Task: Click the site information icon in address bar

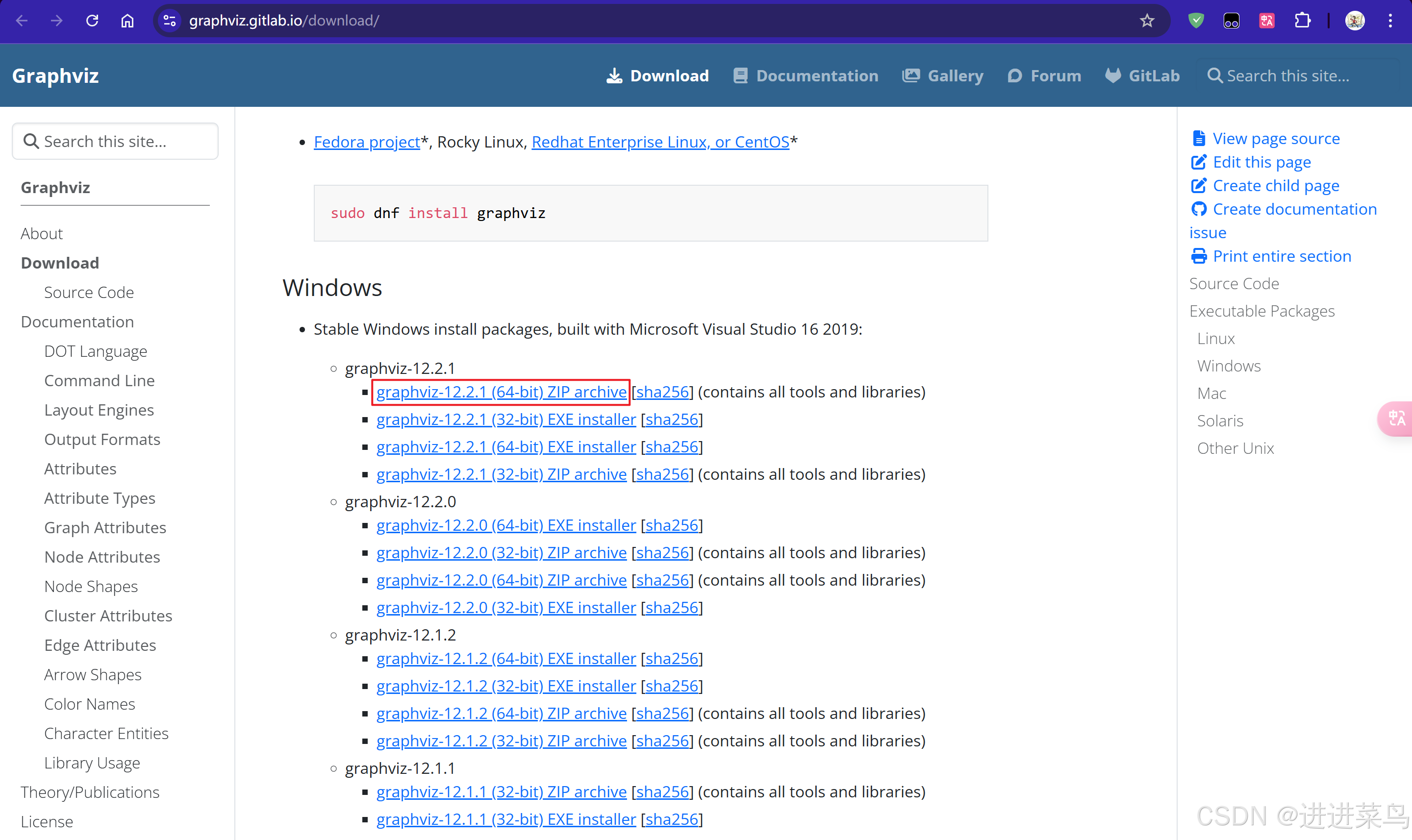Action: click(169, 21)
